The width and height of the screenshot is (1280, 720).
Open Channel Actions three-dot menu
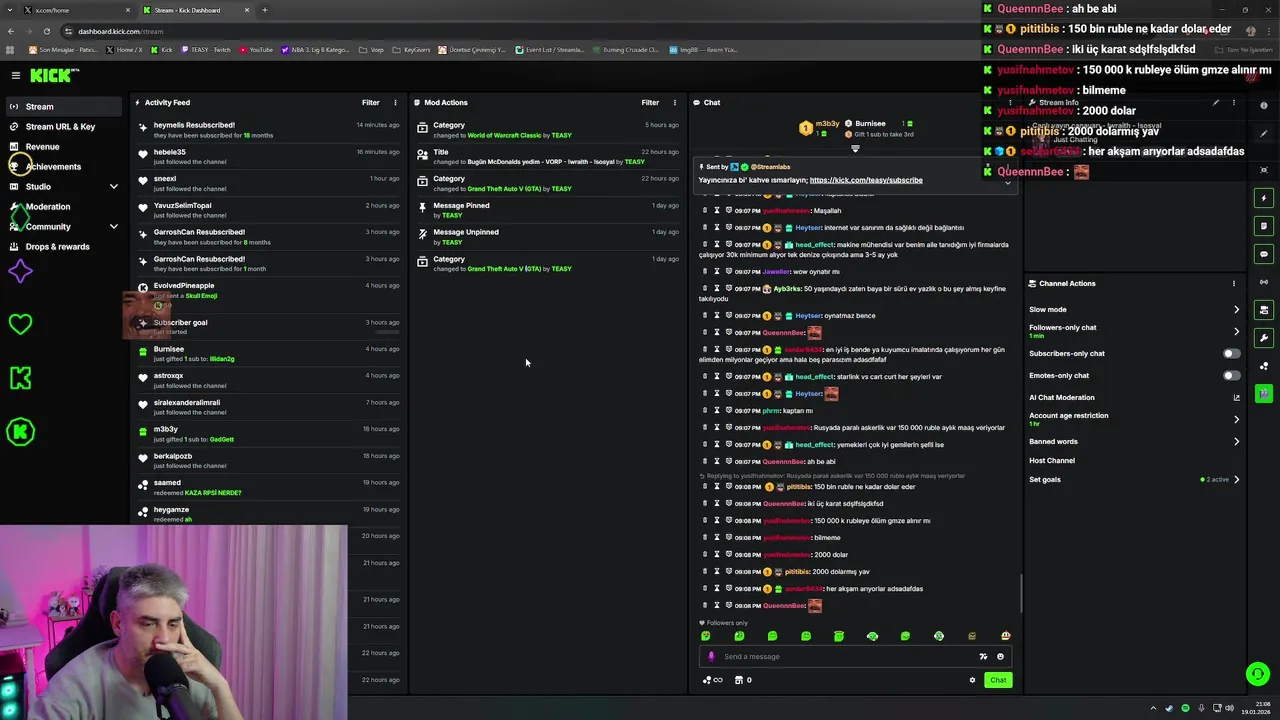click(1233, 283)
